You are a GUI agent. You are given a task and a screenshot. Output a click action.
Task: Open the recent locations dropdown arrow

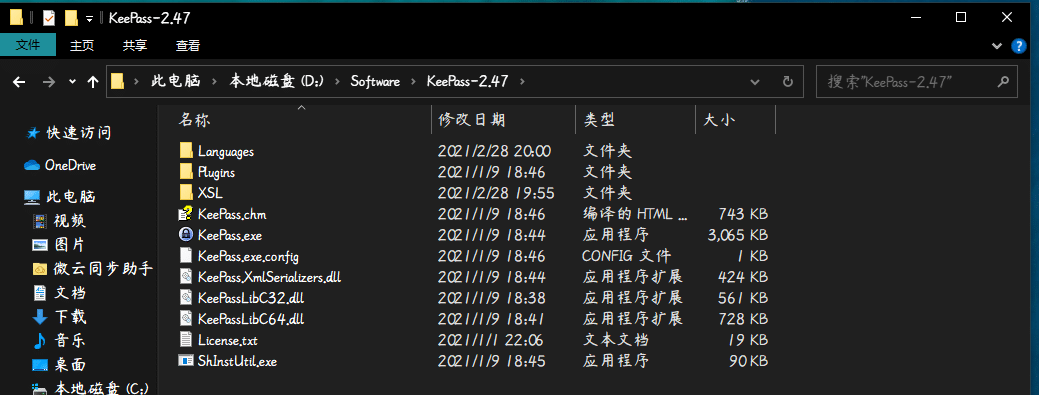pos(72,82)
